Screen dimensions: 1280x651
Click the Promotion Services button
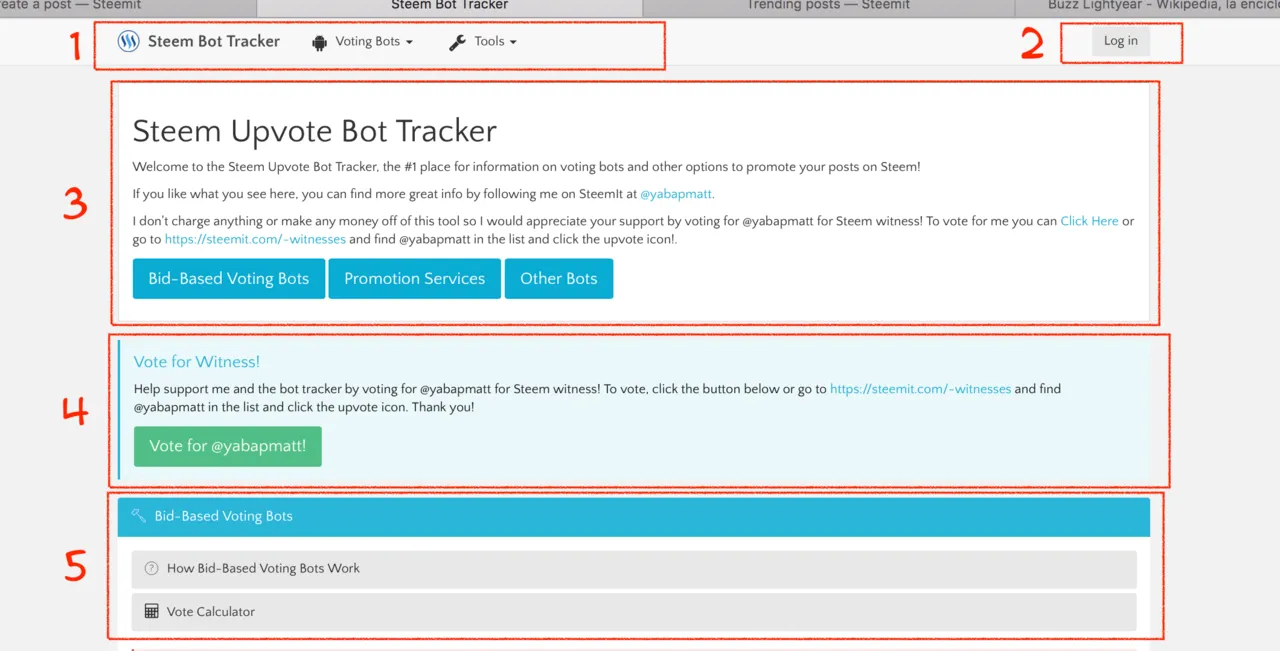415,279
